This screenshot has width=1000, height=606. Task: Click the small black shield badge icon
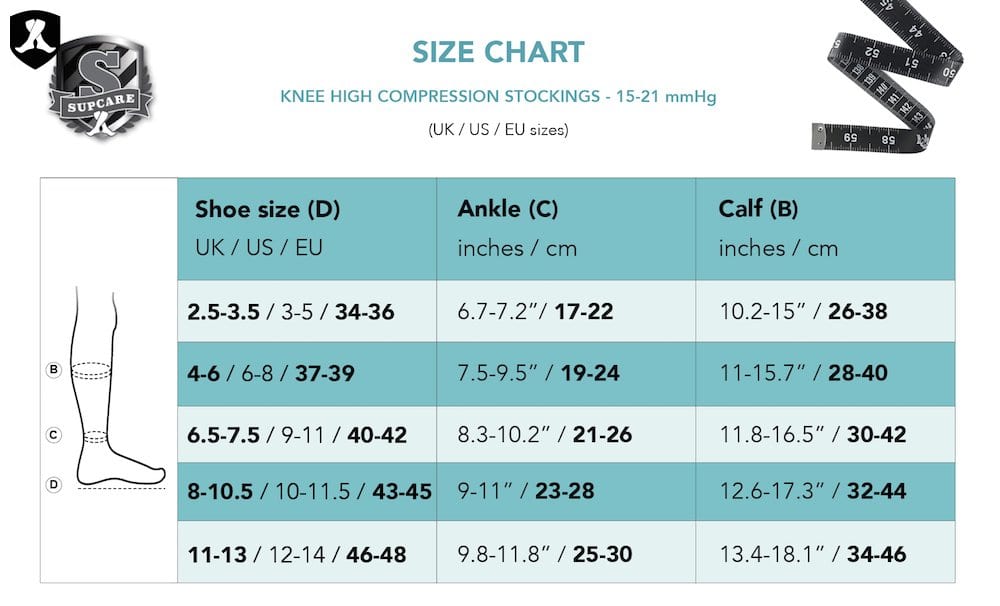click(x=34, y=39)
